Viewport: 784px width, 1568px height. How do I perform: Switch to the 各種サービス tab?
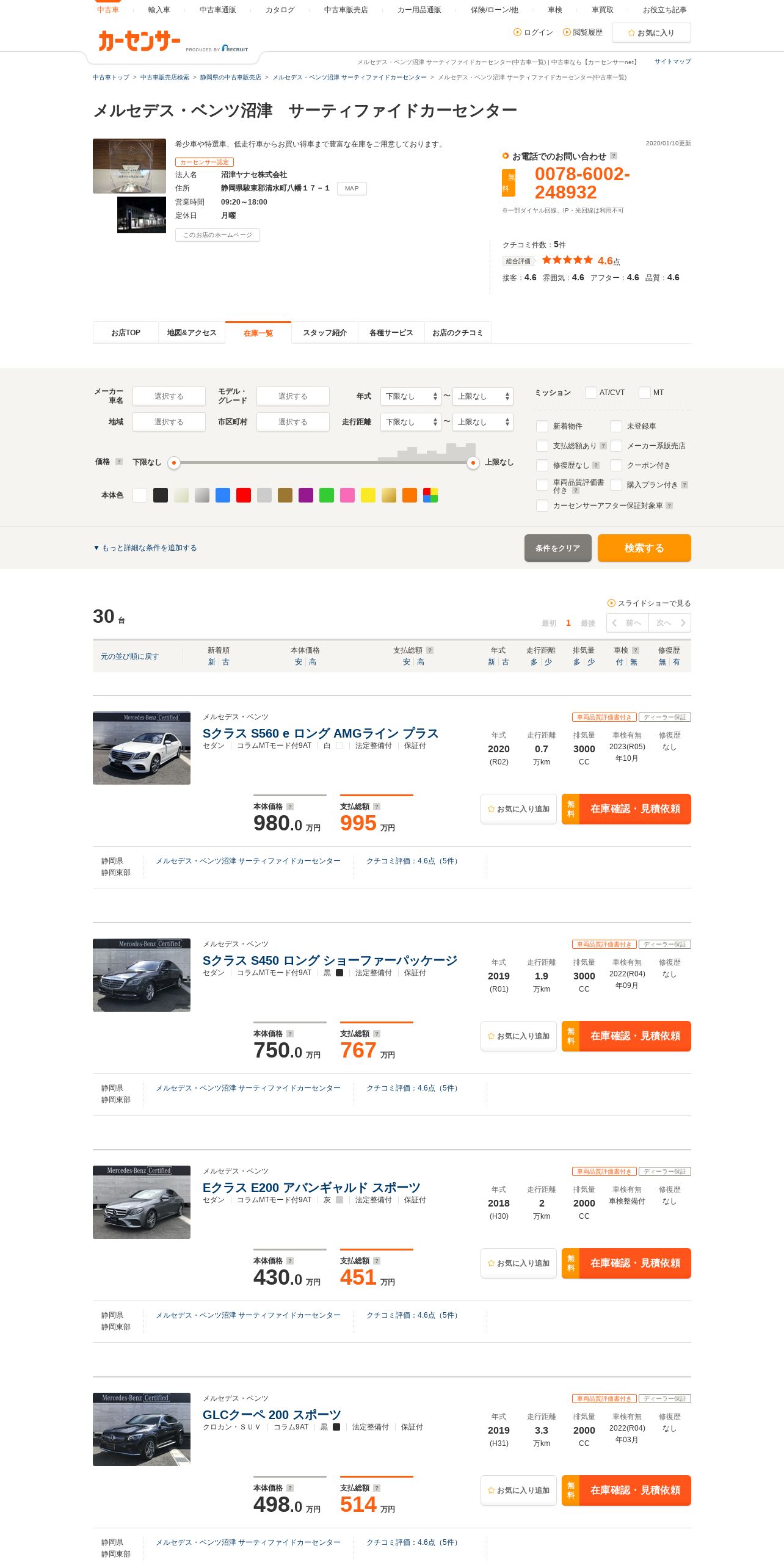[x=391, y=333]
